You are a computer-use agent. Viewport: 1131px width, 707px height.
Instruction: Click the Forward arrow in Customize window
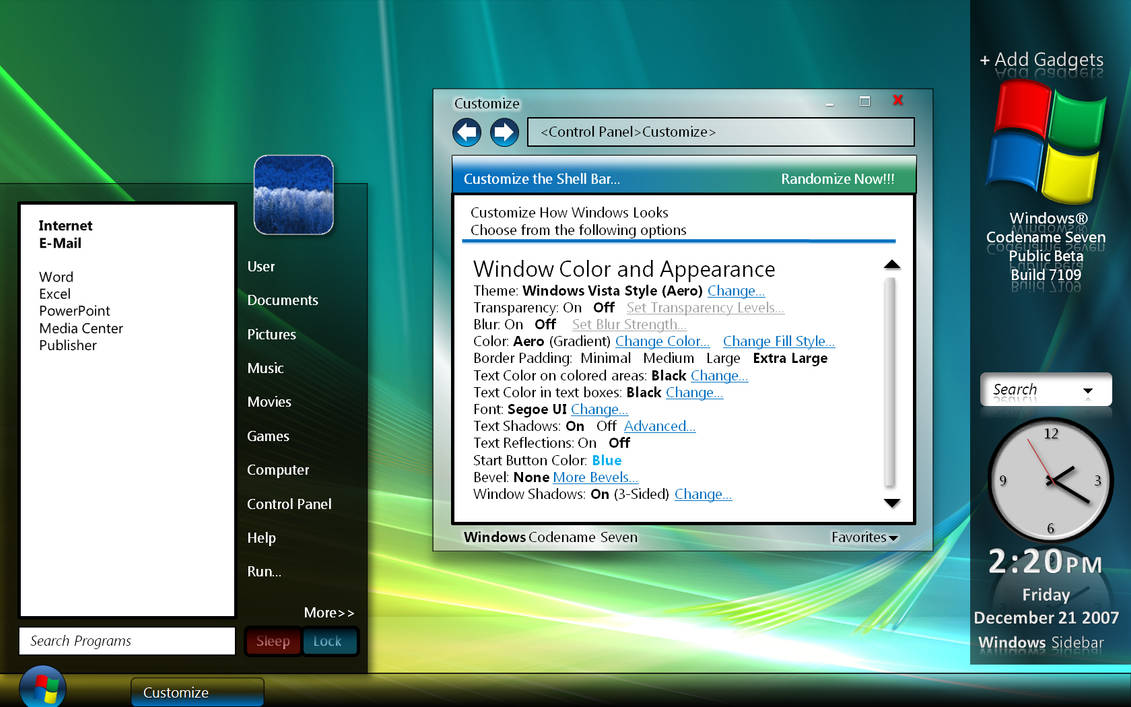point(504,132)
